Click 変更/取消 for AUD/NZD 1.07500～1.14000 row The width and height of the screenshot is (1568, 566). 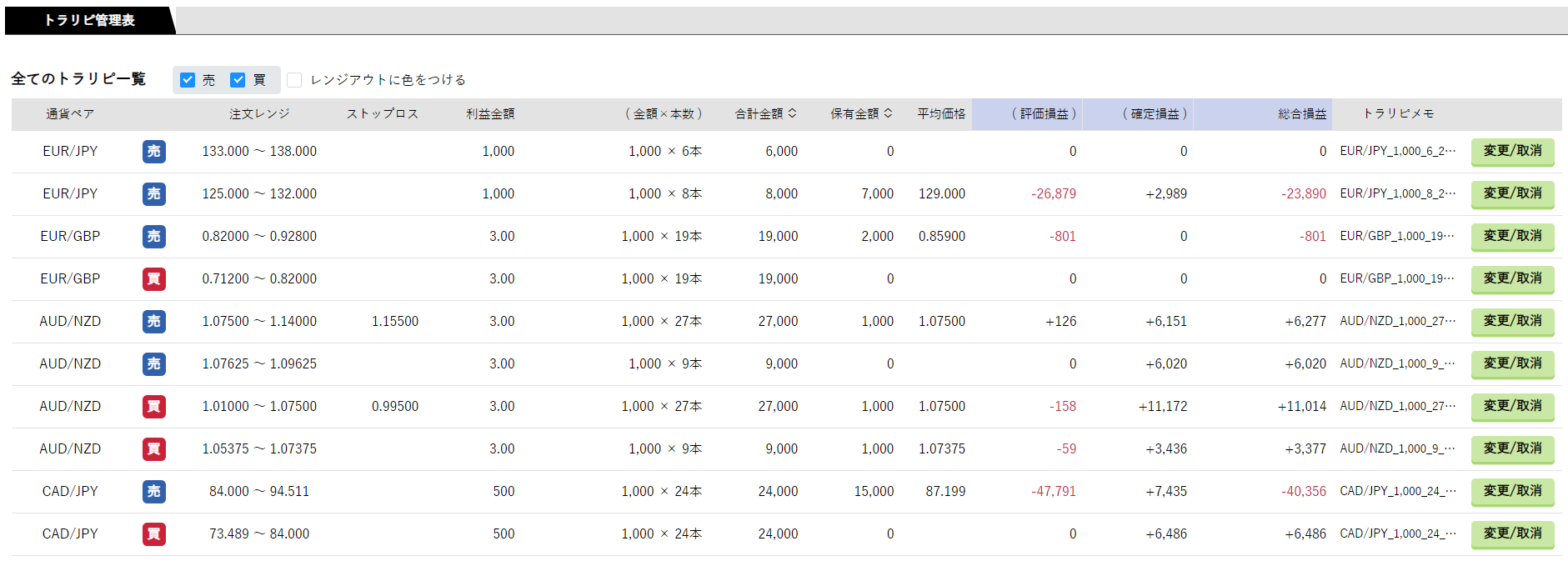click(1512, 322)
